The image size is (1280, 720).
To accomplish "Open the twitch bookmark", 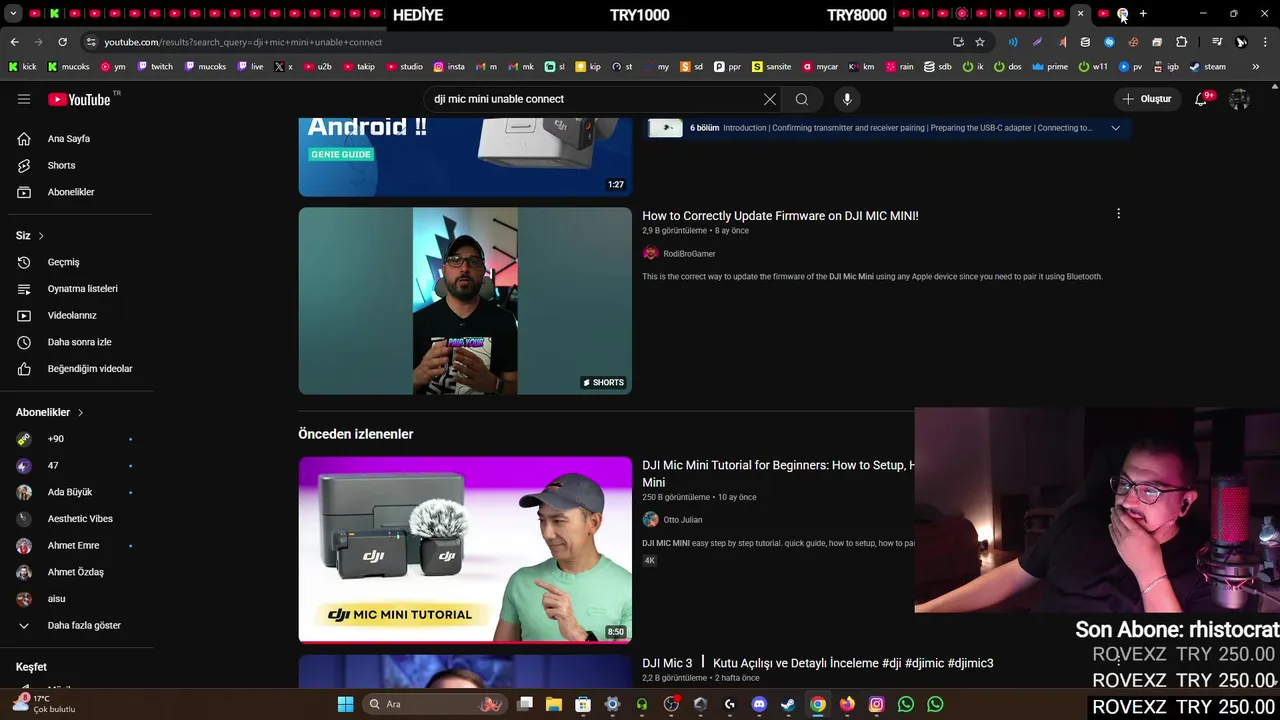I will [x=154, y=67].
